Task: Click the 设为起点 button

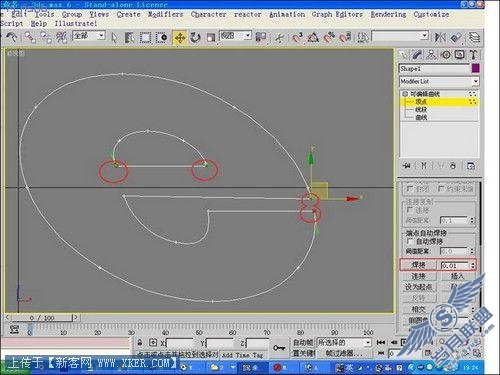Action: (x=418, y=287)
